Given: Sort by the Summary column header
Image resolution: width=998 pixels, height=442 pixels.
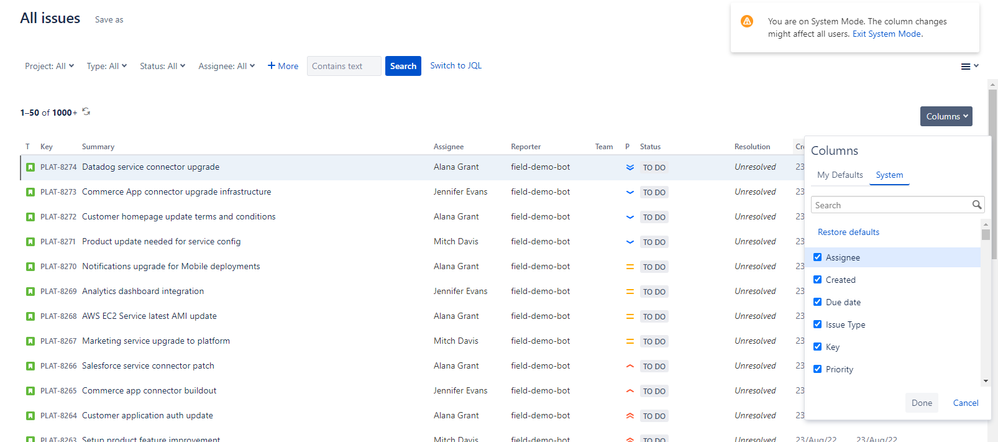Looking at the screenshot, I should click(x=98, y=146).
